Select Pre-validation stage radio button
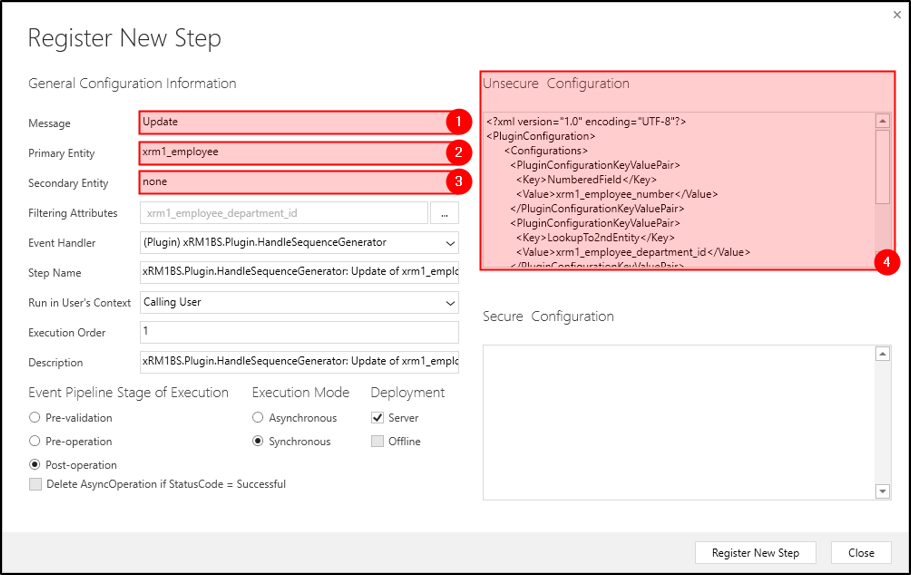The height and width of the screenshot is (575, 911). (x=35, y=418)
